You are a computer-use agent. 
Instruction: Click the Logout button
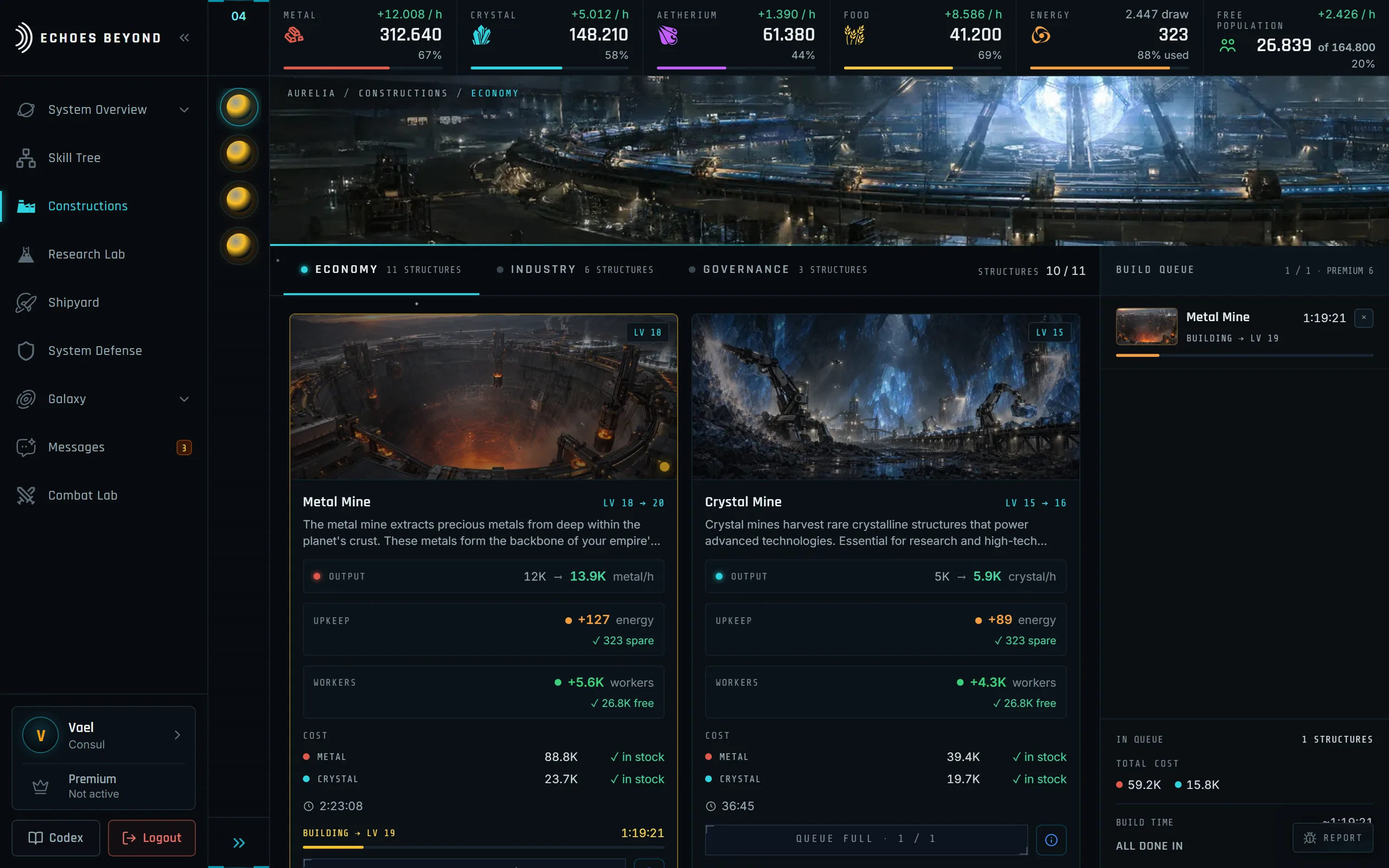coord(151,838)
